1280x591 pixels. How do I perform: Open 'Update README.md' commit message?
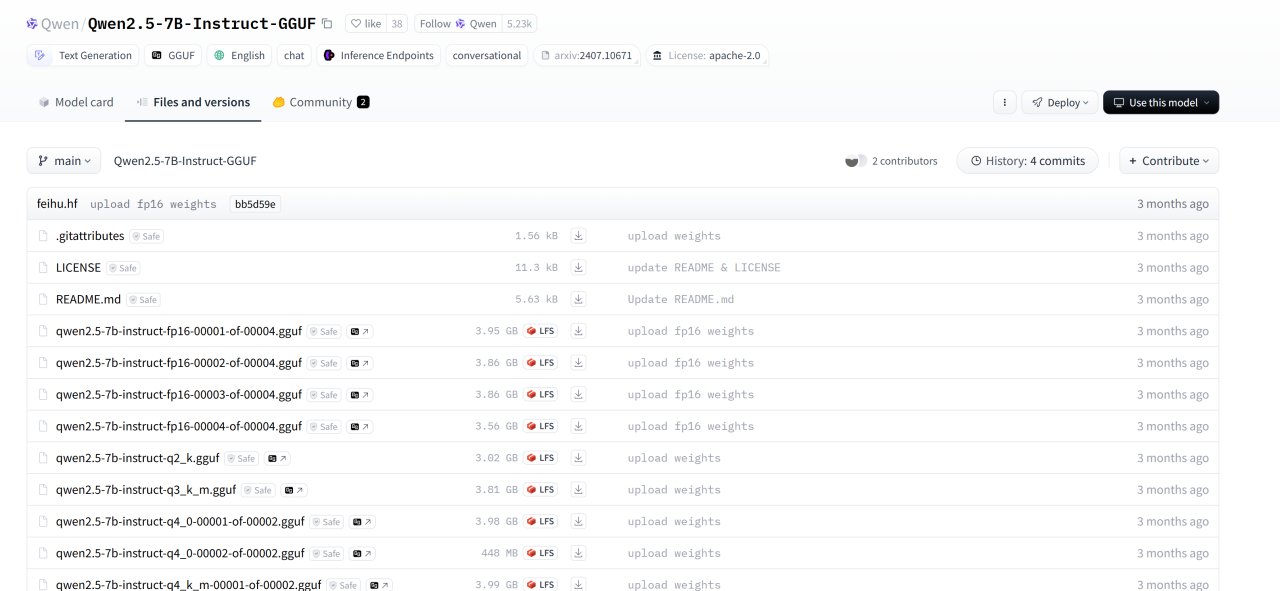[681, 300]
